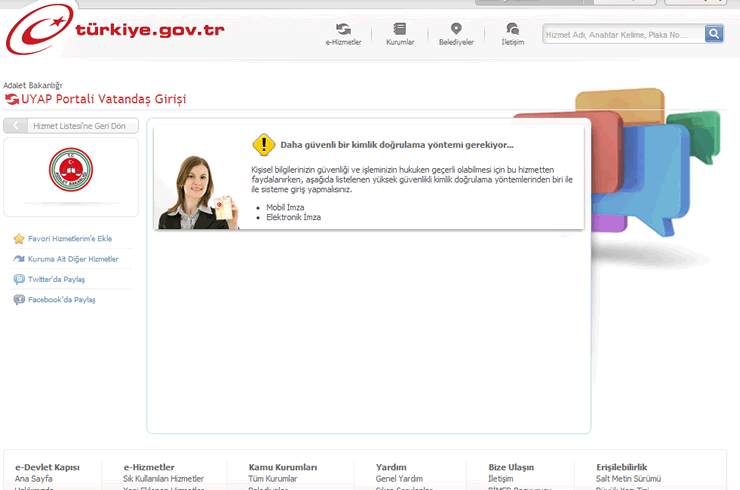
Task: Click the star icon for Favori Hizmetlerim
Action: 19,239
